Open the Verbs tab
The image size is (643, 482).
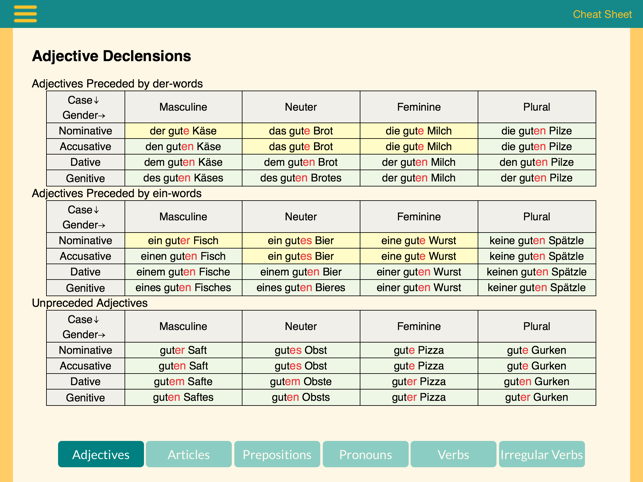453,454
